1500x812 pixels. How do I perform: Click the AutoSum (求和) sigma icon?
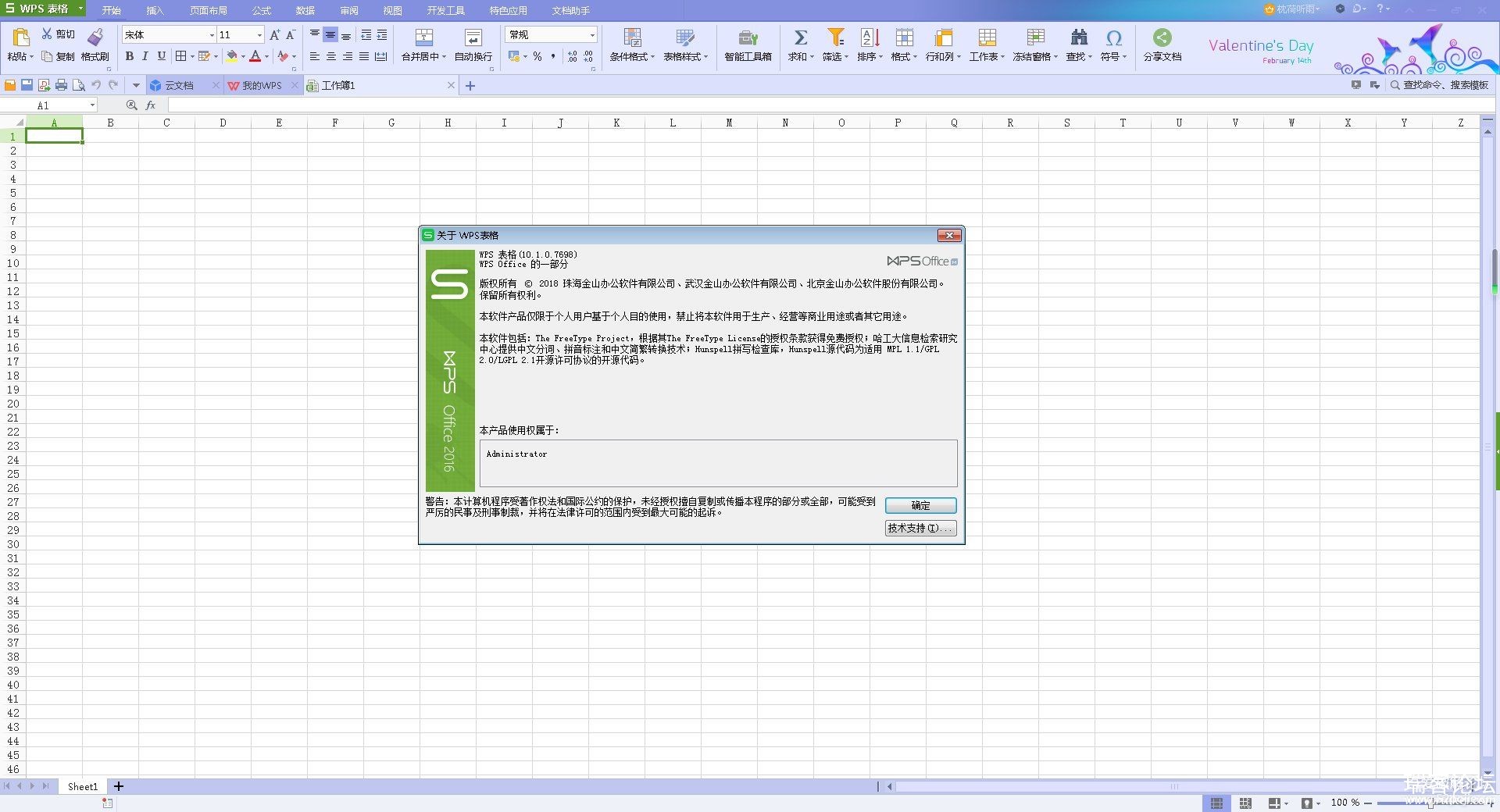tap(800, 37)
